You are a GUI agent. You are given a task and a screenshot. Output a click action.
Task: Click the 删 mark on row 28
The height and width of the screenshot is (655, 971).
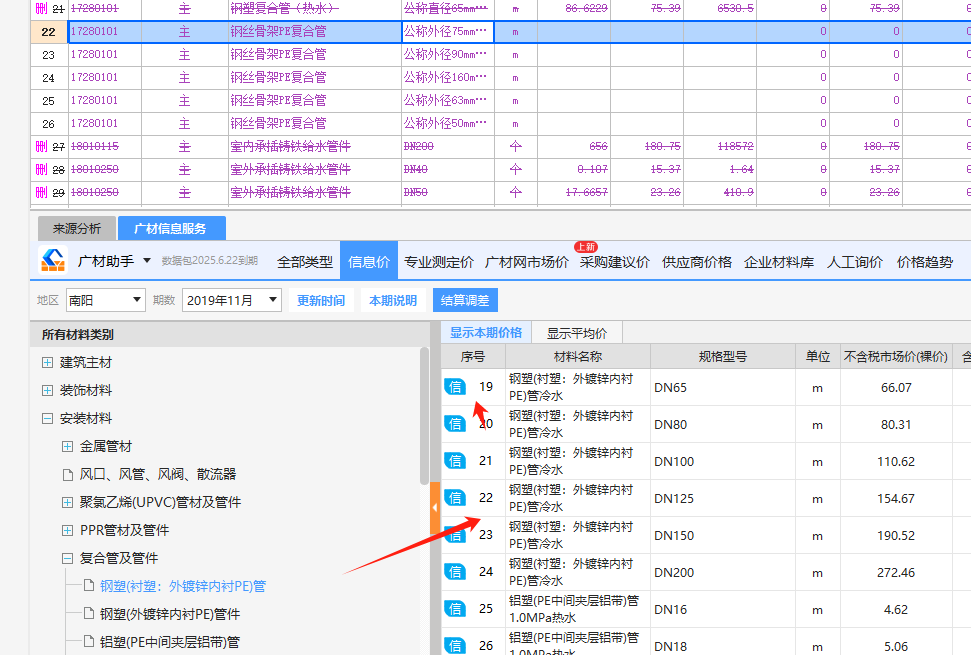41,169
